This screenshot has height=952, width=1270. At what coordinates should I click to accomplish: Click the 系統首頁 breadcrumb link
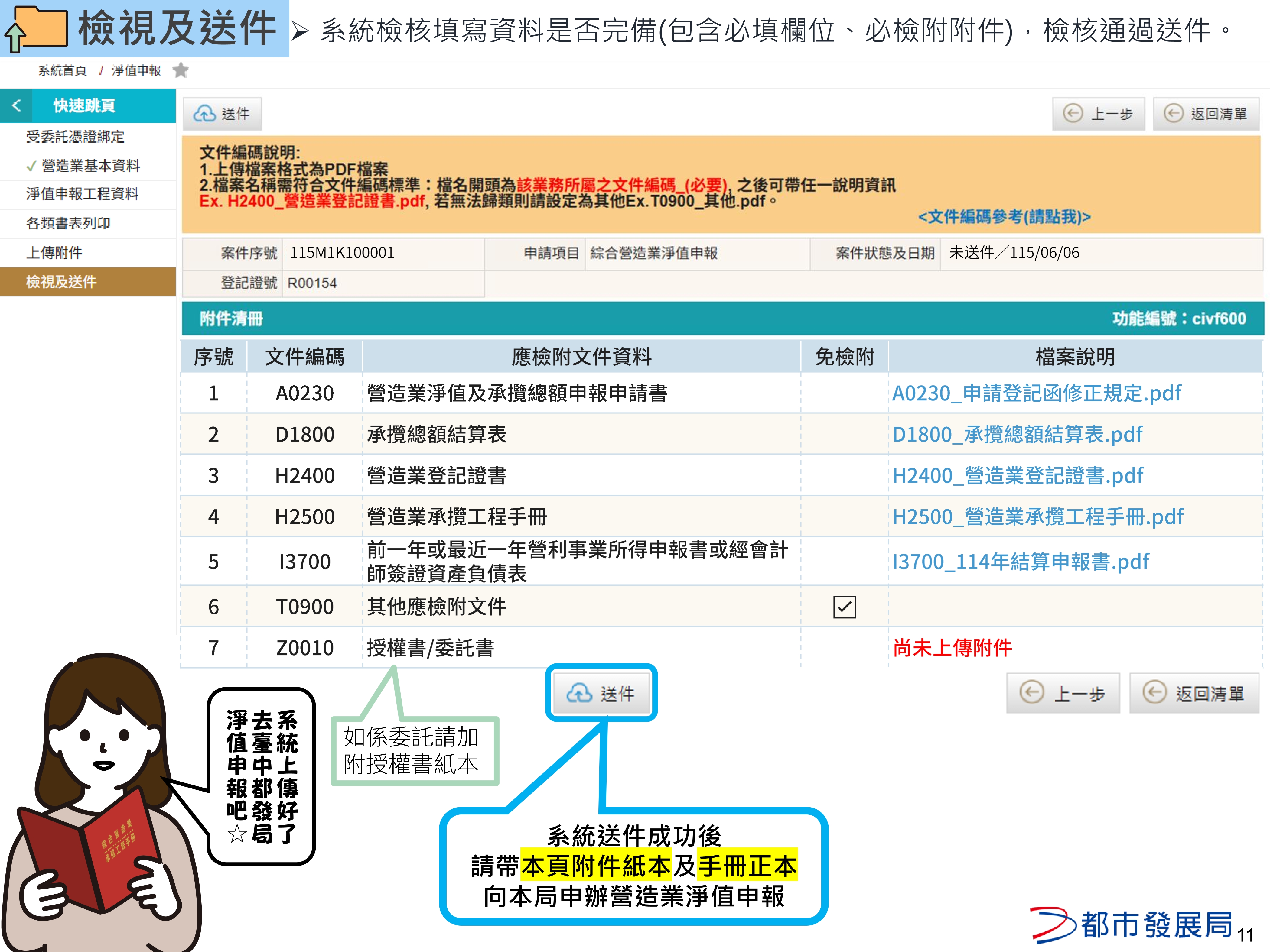click(x=62, y=71)
